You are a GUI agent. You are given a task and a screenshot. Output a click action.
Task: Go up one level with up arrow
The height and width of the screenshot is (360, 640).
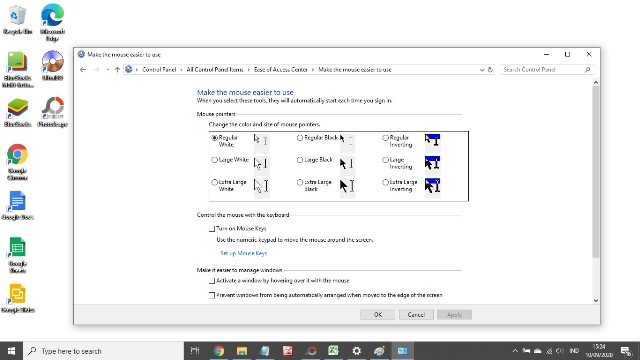[x=117, y=70]
